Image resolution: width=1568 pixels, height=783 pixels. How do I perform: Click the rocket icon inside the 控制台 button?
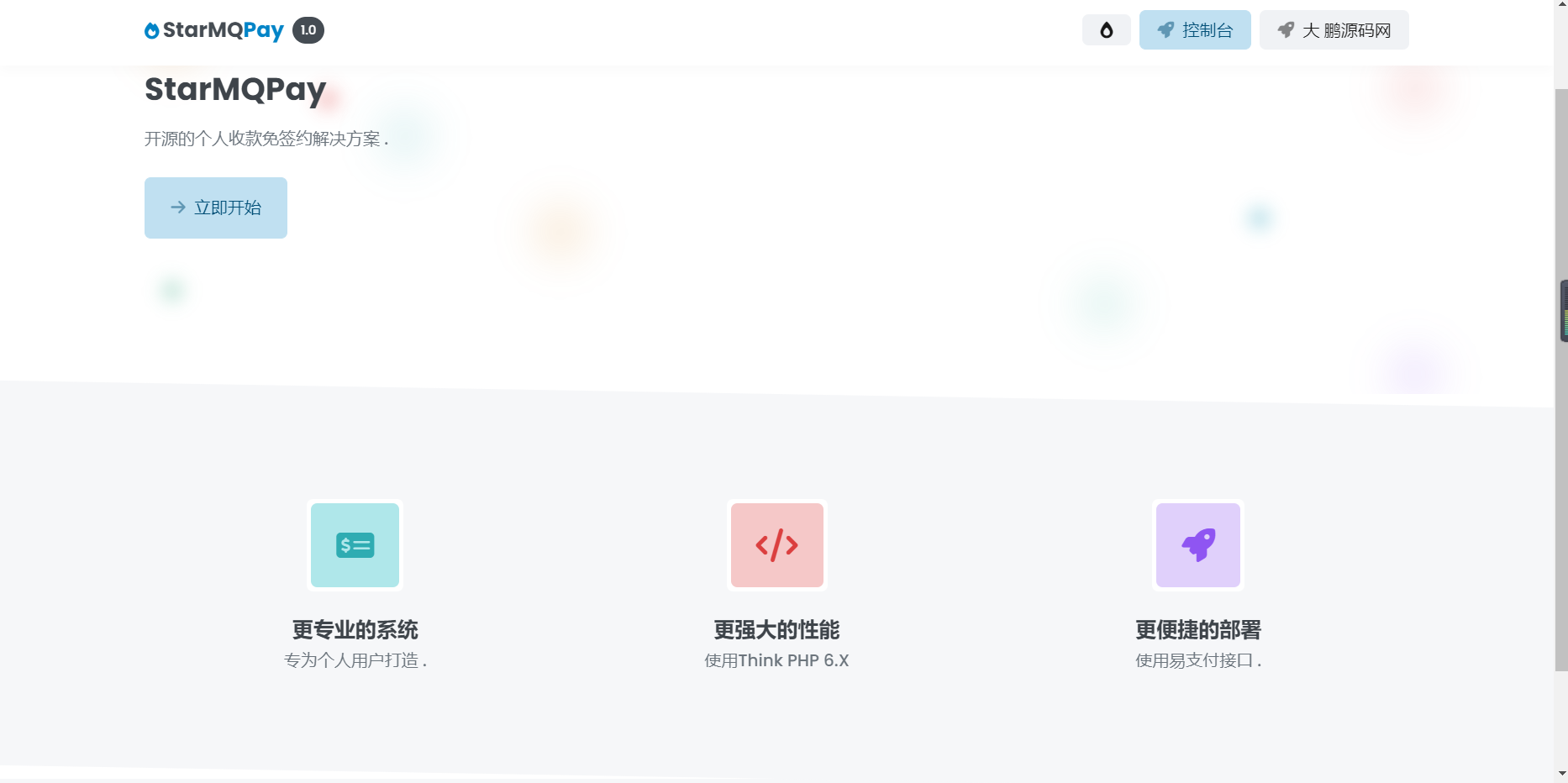1165,30
